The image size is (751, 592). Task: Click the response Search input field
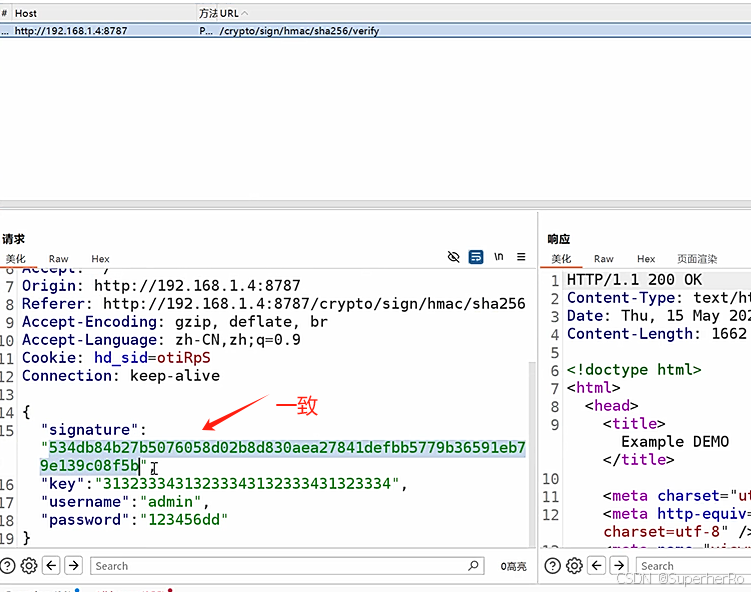[x=693, y=566]
